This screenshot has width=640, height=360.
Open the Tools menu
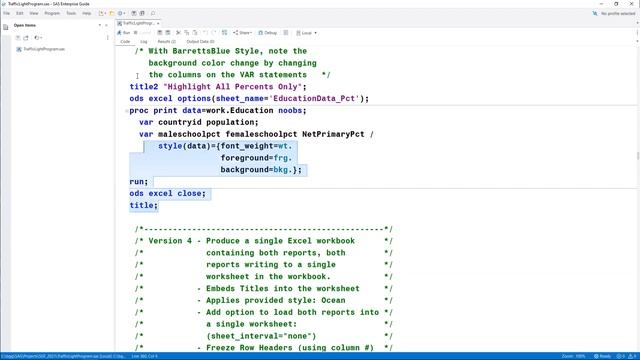point(71,13)
